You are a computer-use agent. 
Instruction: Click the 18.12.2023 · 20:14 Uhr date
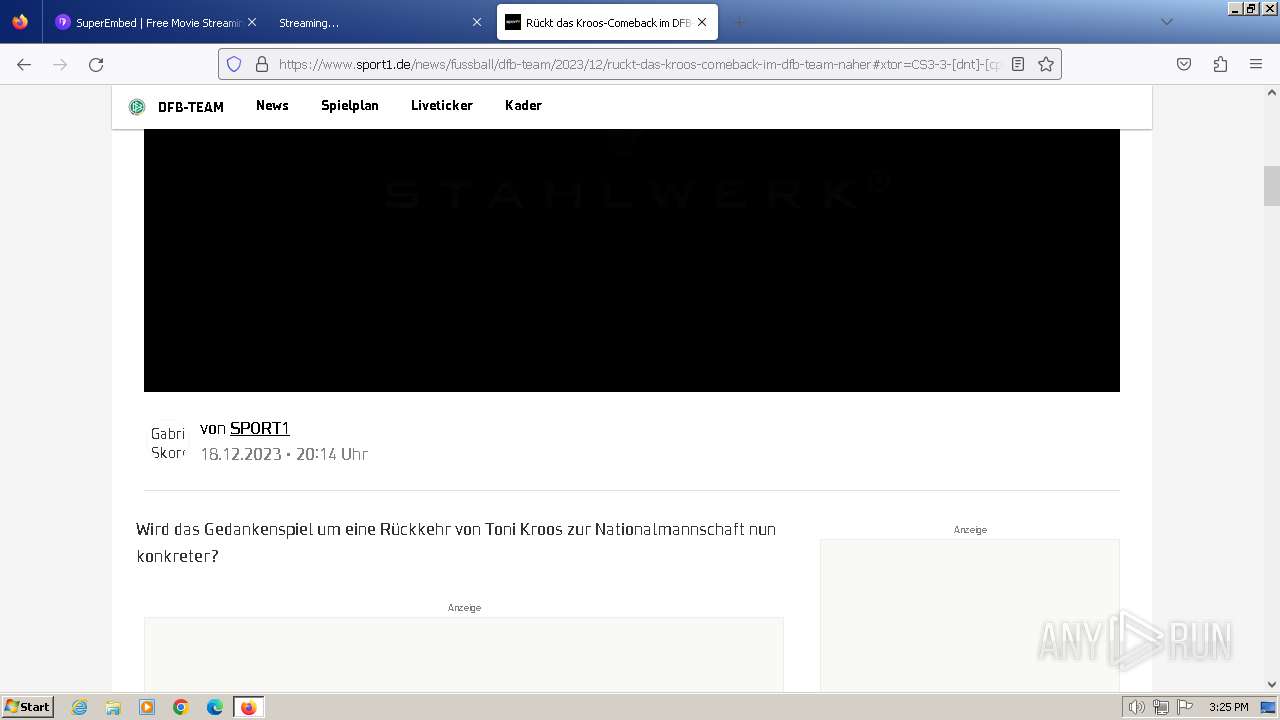pos(284,454)
